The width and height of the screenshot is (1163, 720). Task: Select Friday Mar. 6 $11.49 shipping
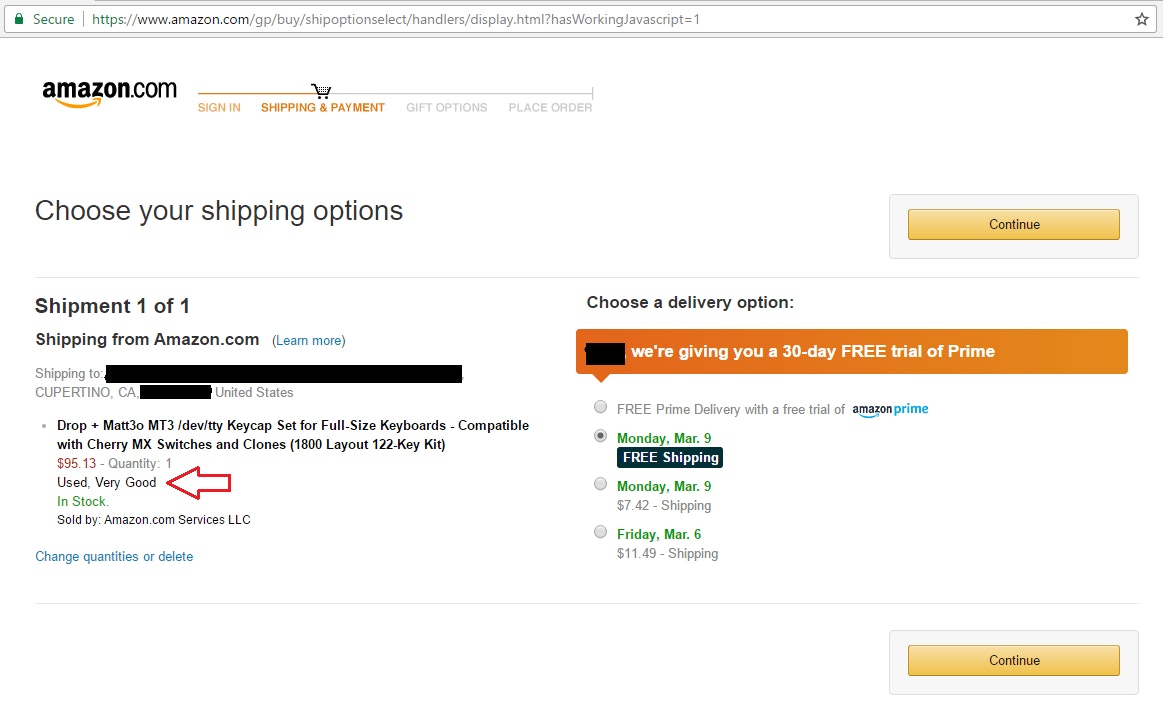coord(600,532)
